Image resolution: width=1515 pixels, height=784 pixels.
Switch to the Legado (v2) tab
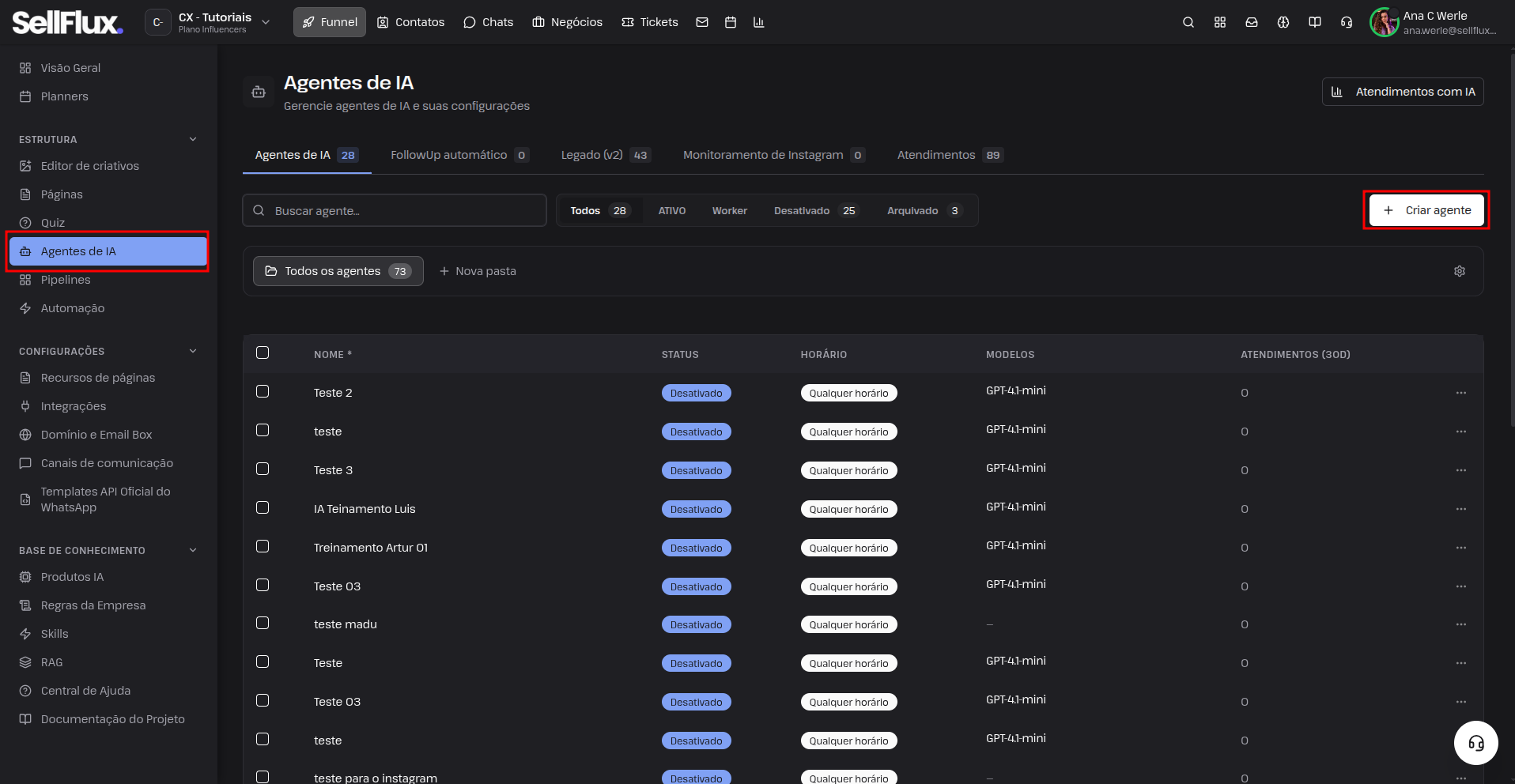pyautogui.click(x=605, y=155)
